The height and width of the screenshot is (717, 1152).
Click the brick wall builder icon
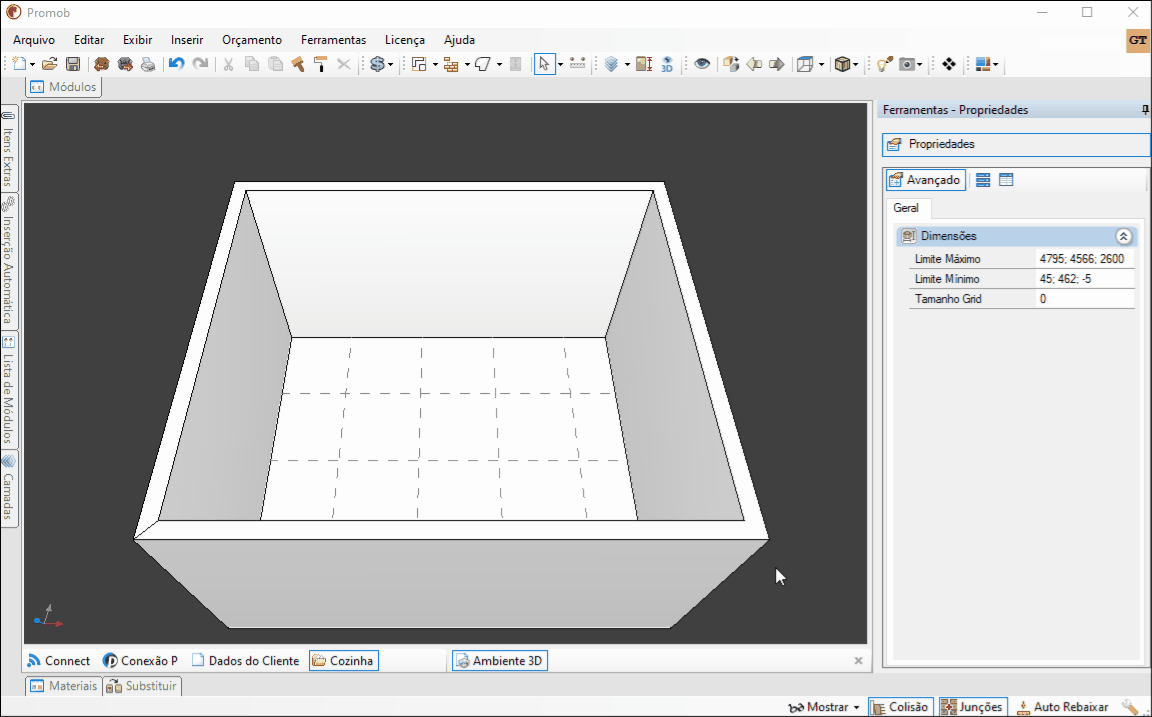451,65
